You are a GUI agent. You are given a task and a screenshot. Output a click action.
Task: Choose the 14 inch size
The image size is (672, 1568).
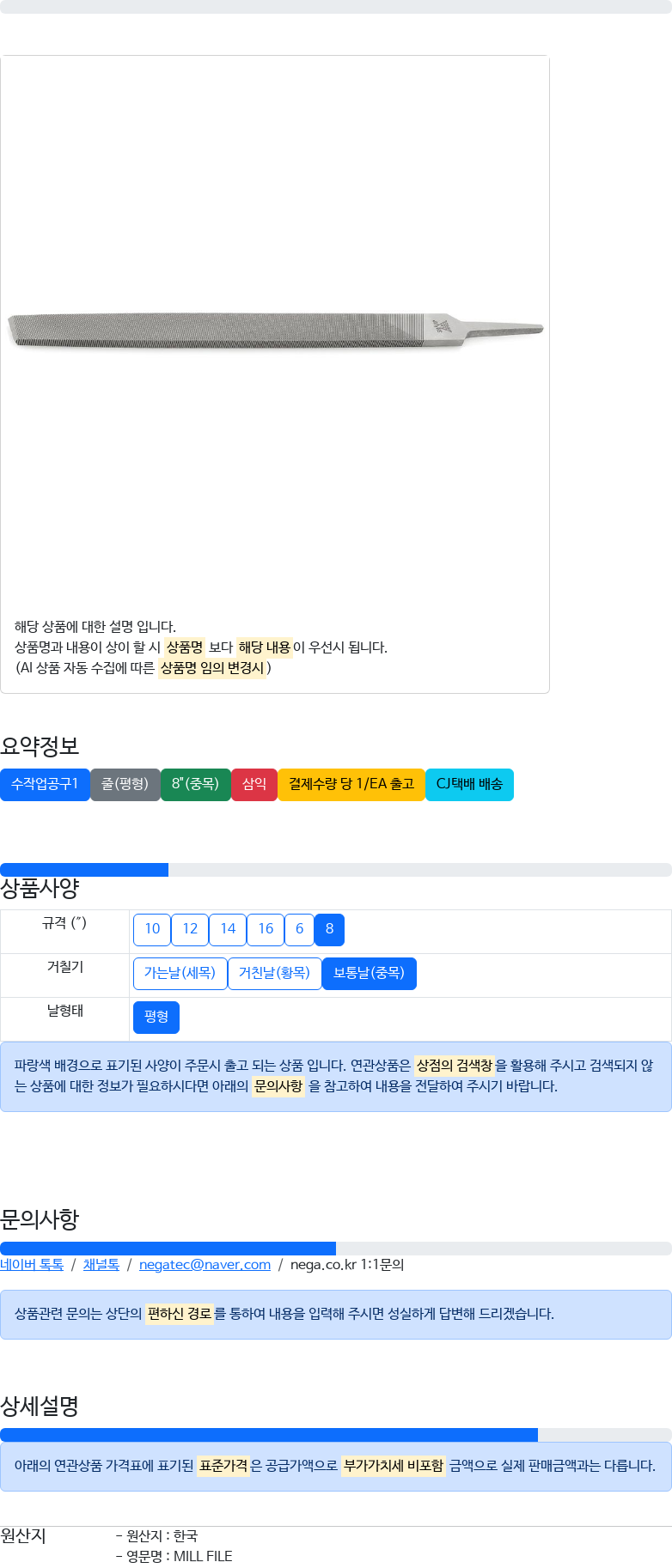click(x=228, y=929)
